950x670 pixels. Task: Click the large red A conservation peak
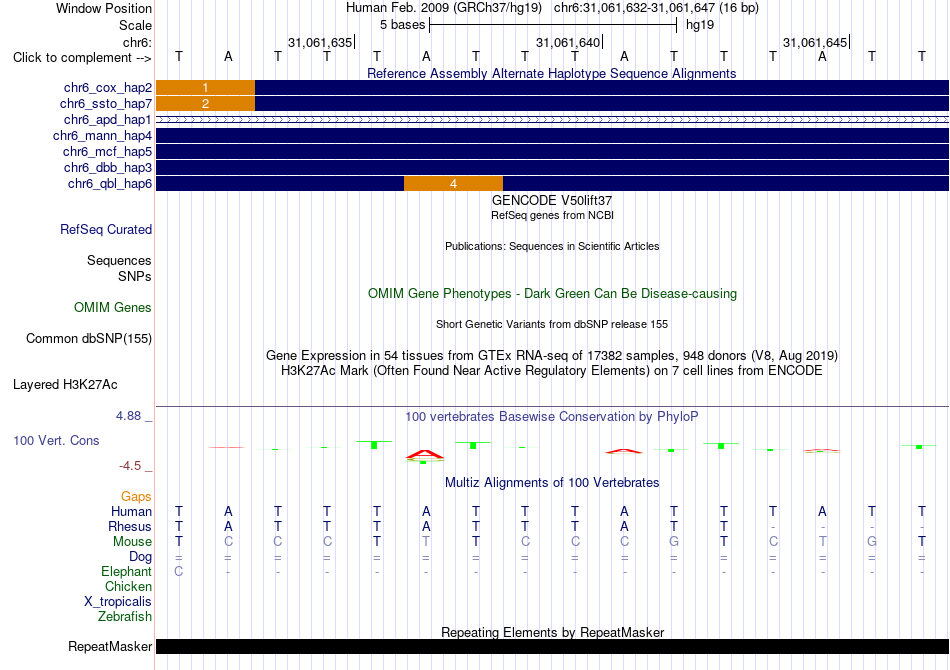[425, 454]
